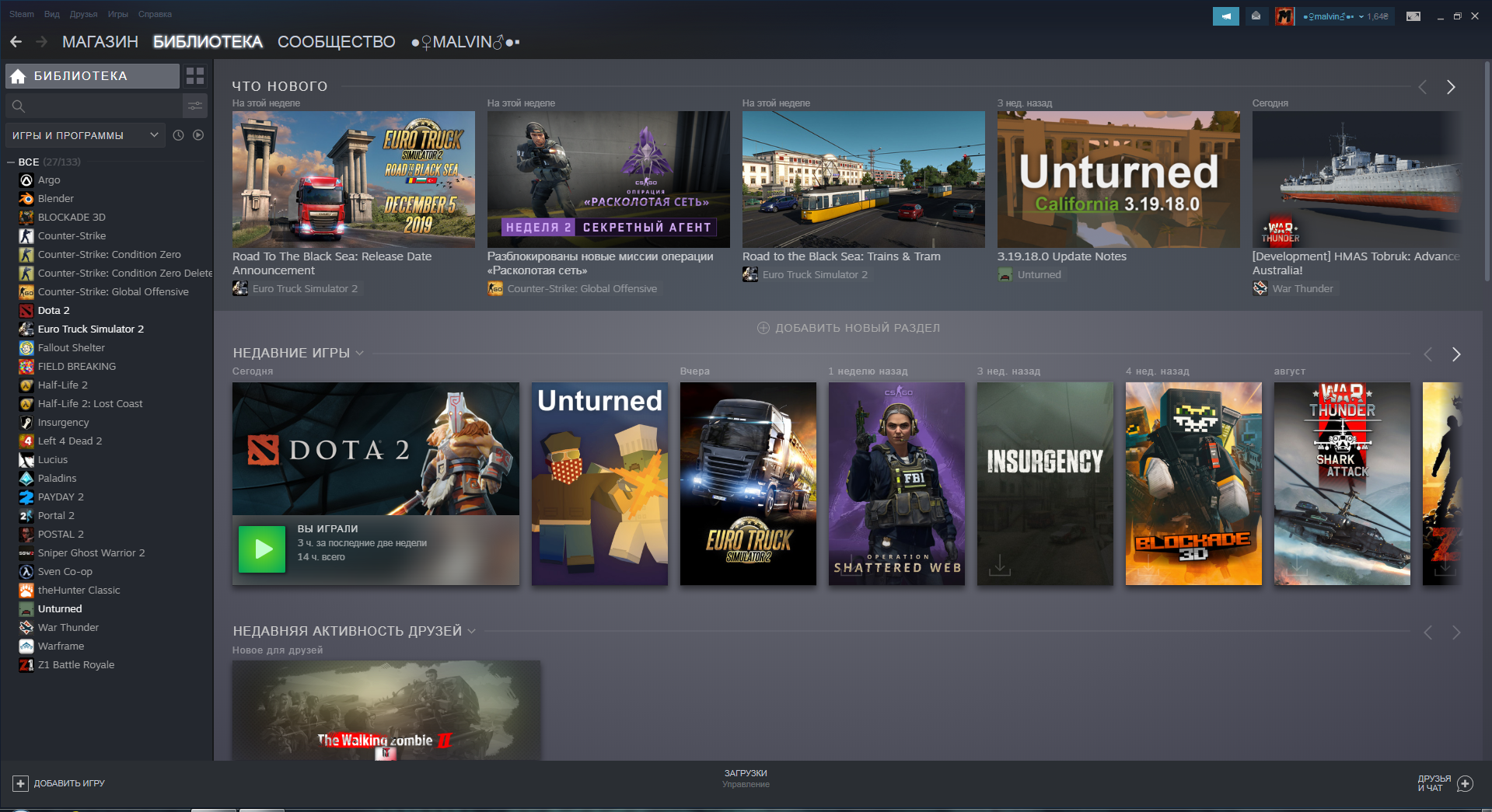1492x812 pixels.
Task: Click ДОБАВИТЬ НОВЫЙ РАЗДЕЛ button
Action: (x=848, y=328)
